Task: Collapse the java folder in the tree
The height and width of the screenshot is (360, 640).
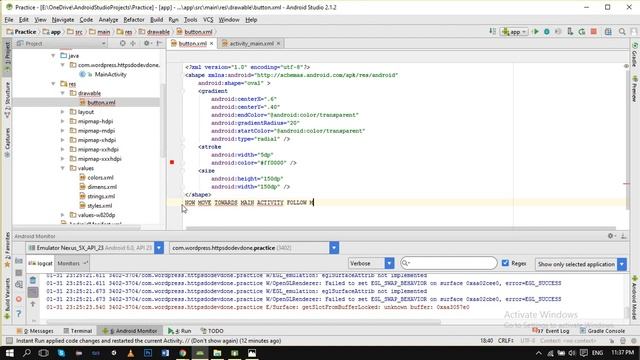Action: [53, 56]
